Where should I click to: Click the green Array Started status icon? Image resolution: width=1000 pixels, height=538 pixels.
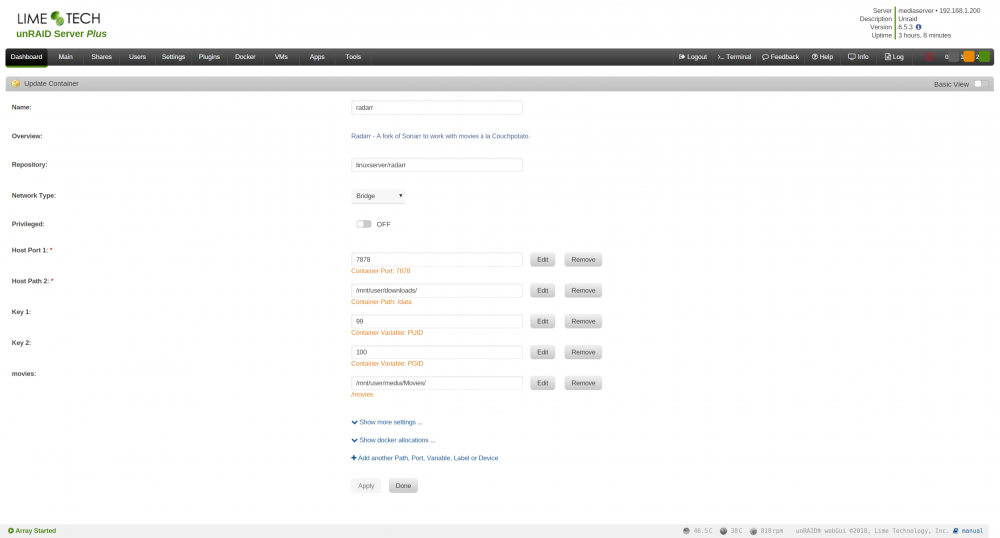point(11,530)
